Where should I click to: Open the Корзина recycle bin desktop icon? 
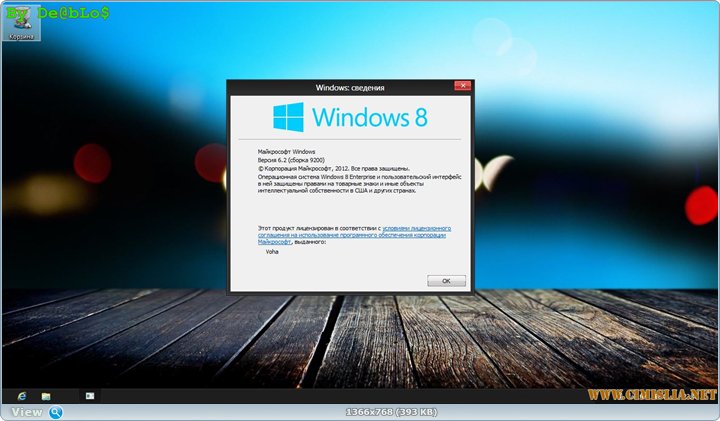(19, 27)
